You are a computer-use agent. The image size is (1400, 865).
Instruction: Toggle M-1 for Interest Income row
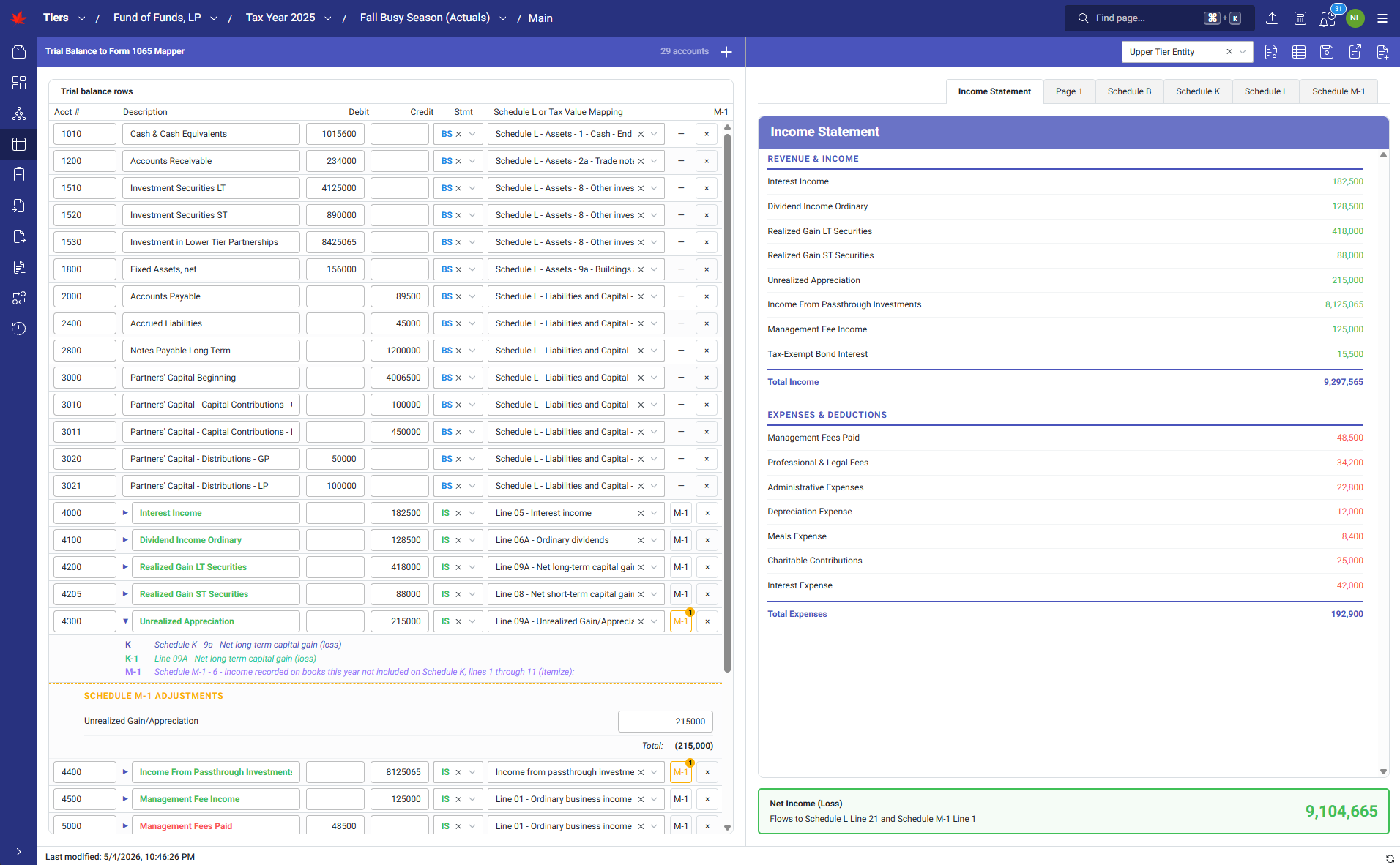[681, 513]
